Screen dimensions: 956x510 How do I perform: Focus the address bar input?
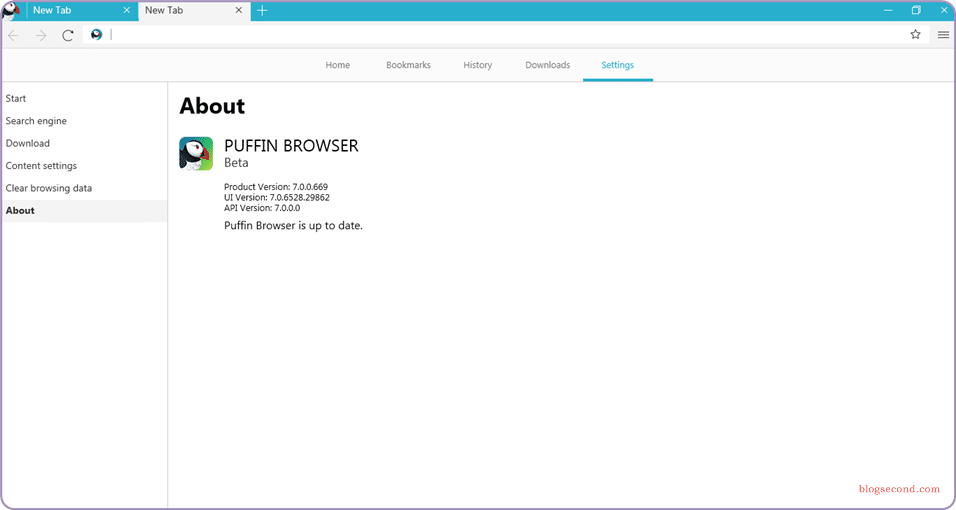[506, 35]
